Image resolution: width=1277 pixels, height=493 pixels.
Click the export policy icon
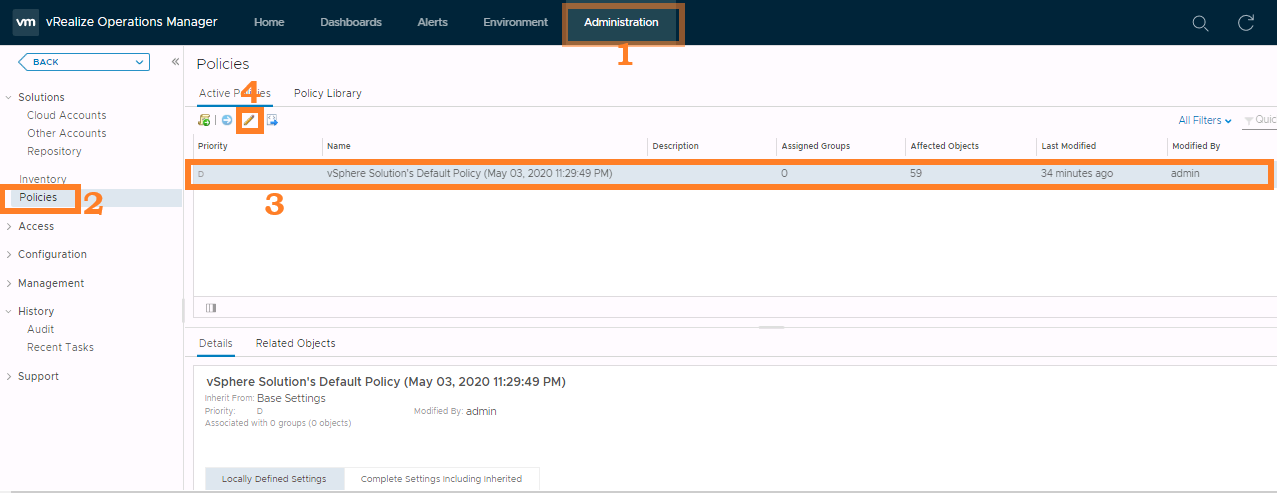coord(272,120)
